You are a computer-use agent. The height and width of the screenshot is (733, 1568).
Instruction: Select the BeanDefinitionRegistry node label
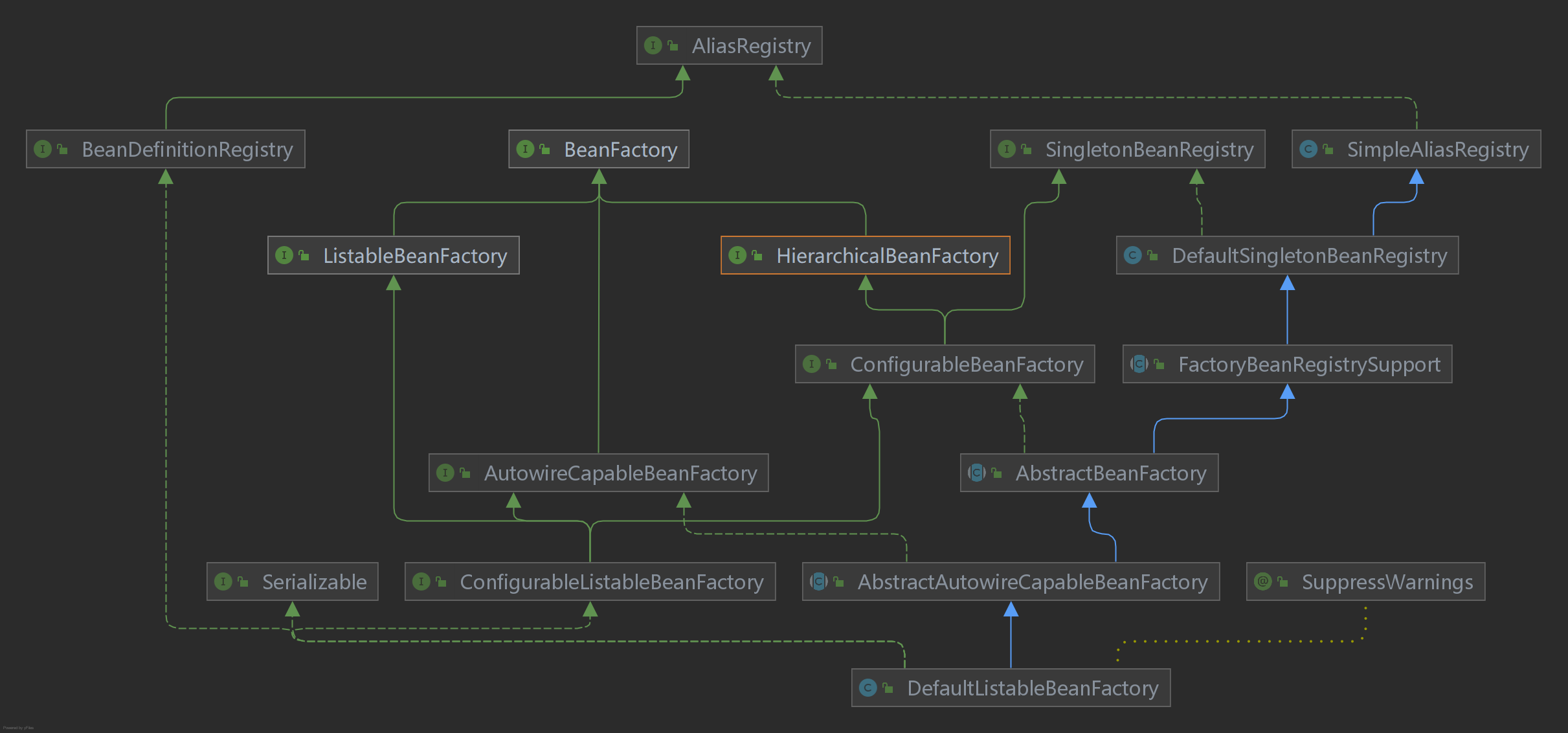187,150
